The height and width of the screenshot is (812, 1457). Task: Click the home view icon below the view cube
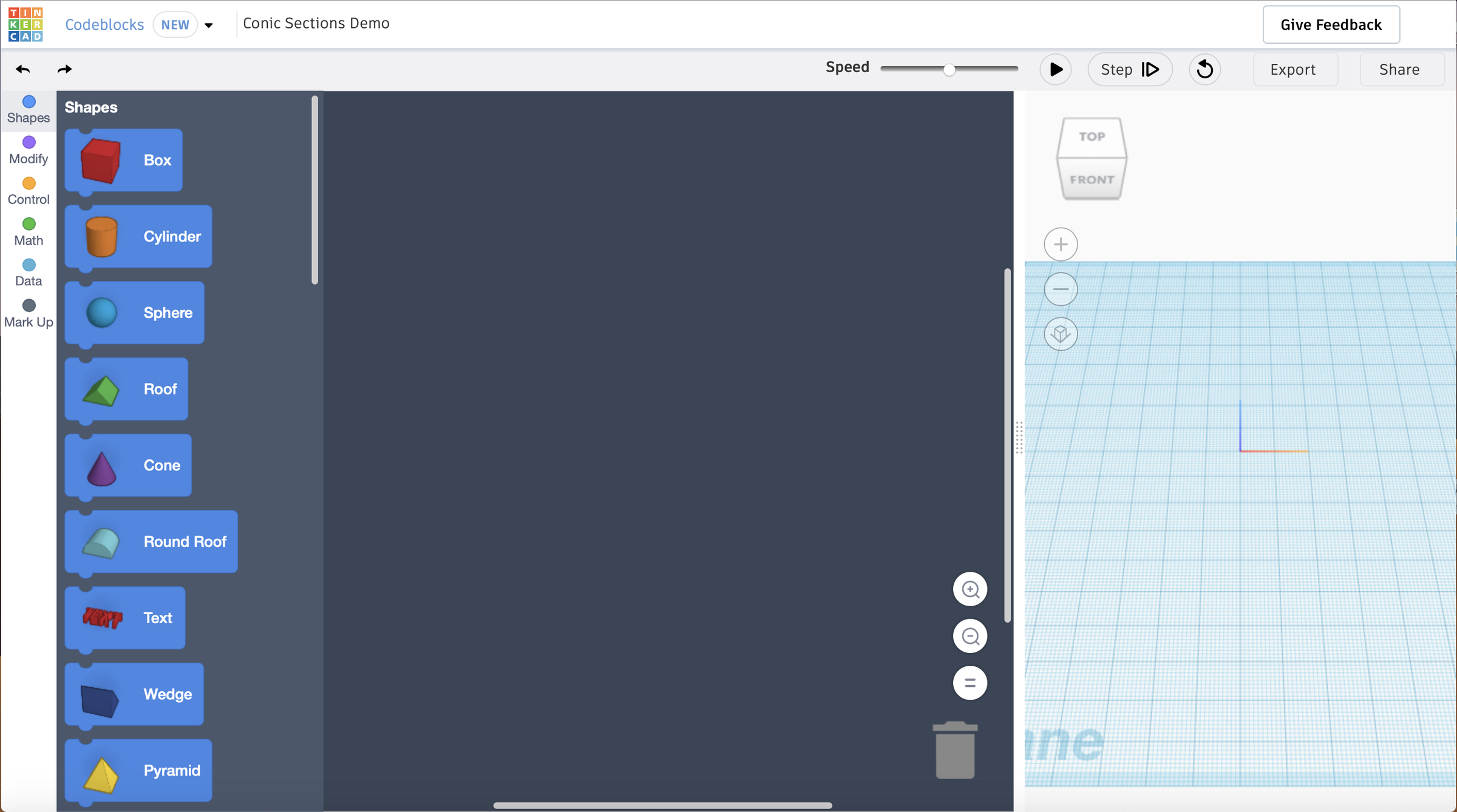tap(1061, 334)
